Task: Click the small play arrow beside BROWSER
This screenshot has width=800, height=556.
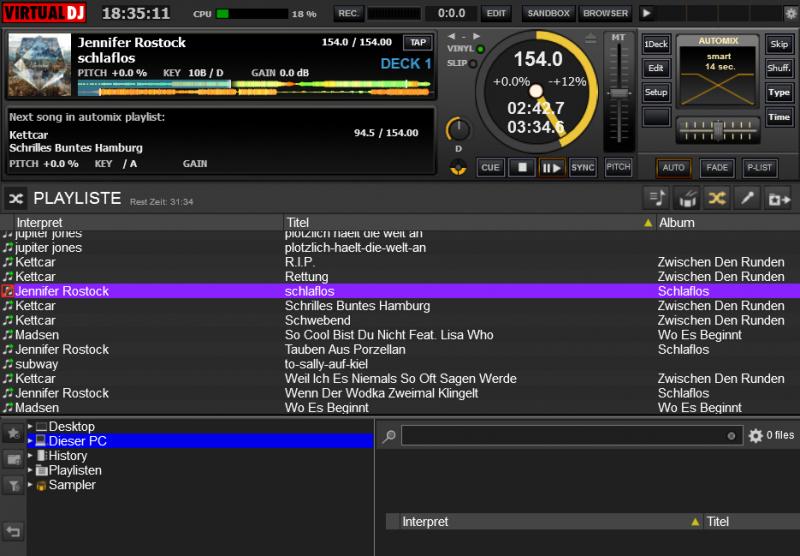Action: (646, 13)
